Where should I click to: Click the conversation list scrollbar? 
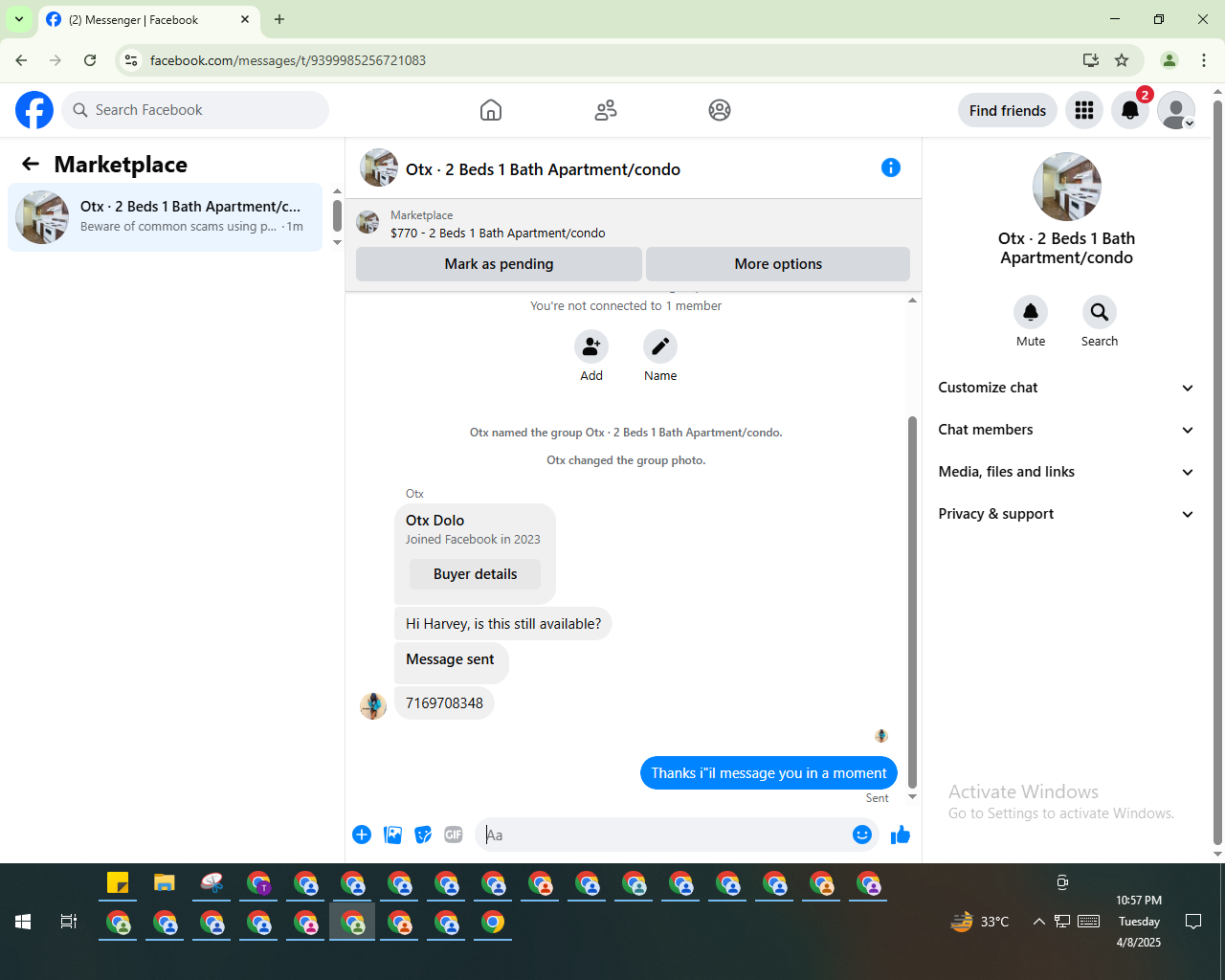pos(337,215)
